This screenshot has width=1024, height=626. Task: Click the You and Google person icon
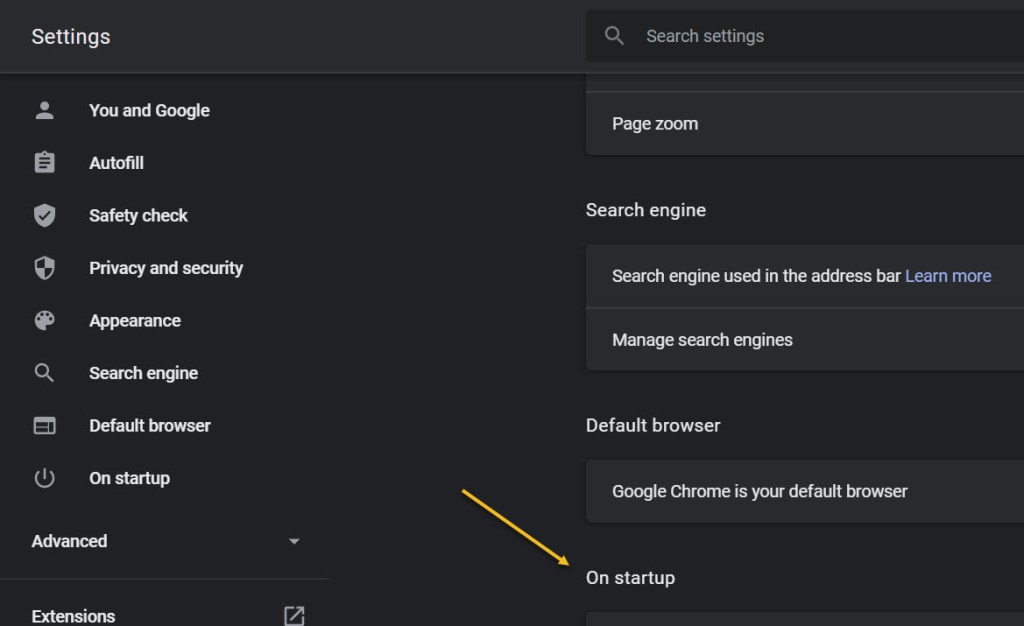click(x=44, y=111)
